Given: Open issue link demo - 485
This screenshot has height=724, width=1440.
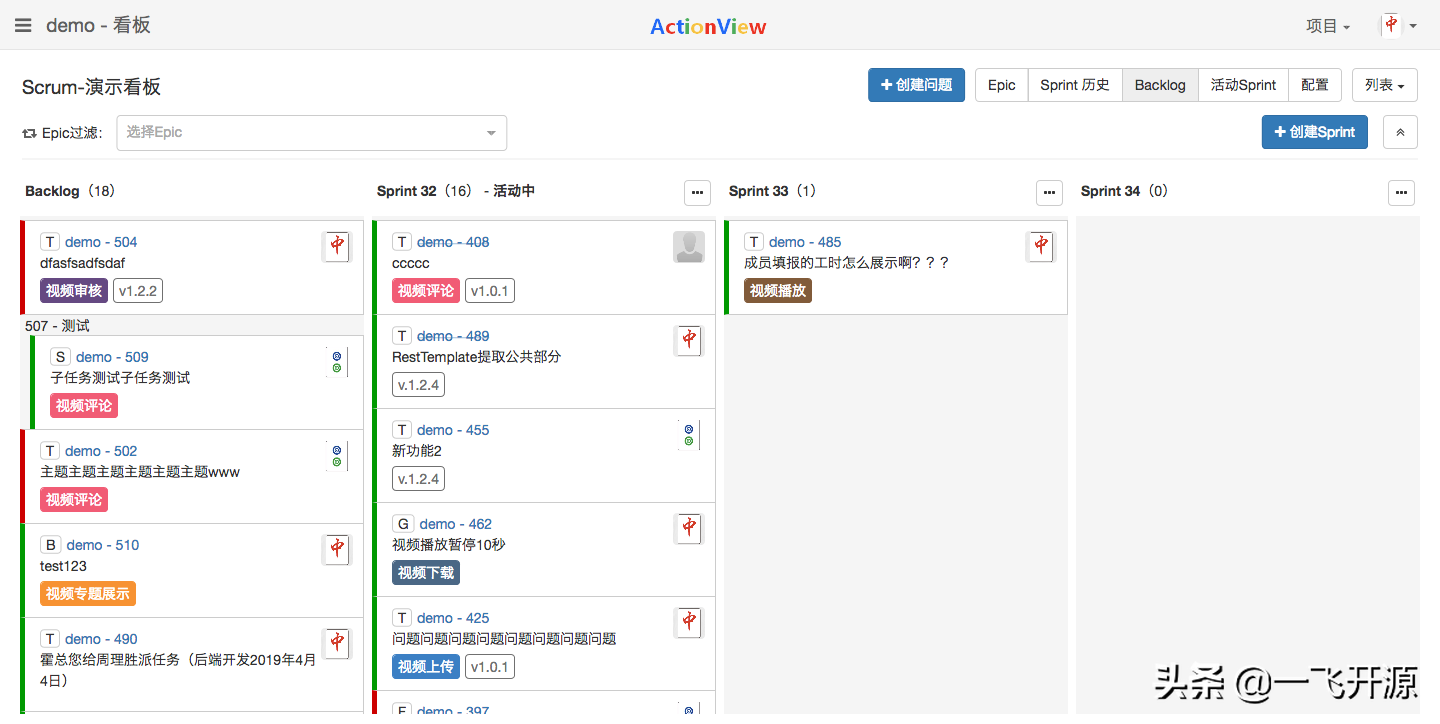Looking at the screenshot, I should pyautogui.click(x=805, y=242).
